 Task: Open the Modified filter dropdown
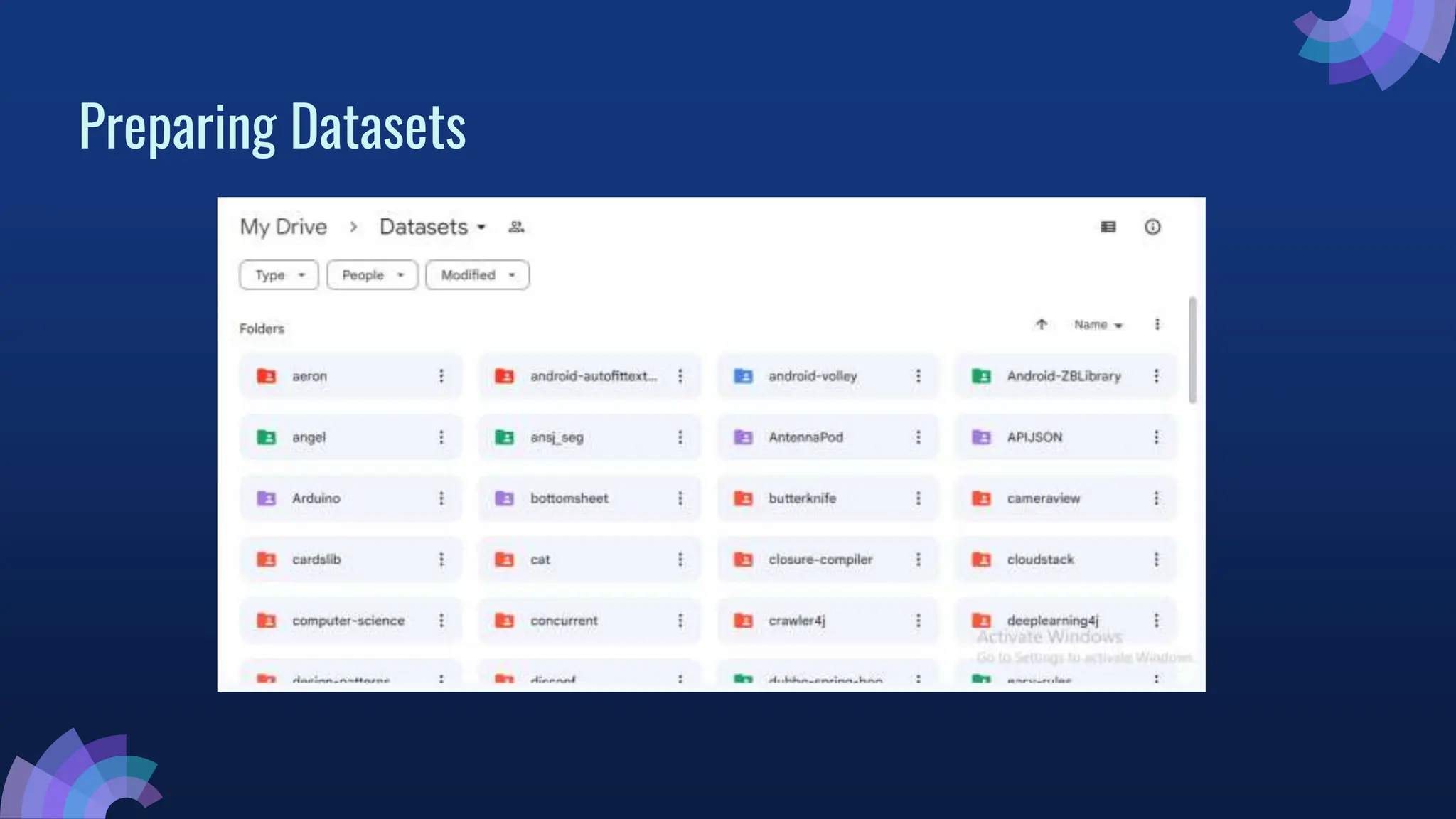477,275
